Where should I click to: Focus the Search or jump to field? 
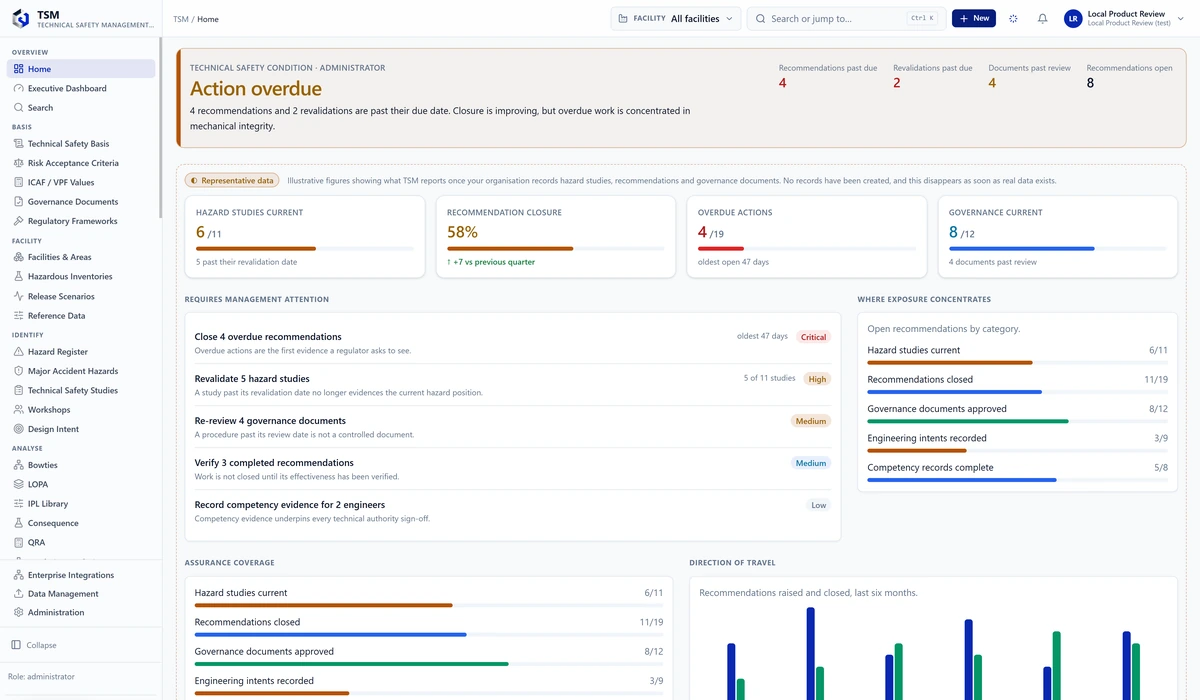847,18
